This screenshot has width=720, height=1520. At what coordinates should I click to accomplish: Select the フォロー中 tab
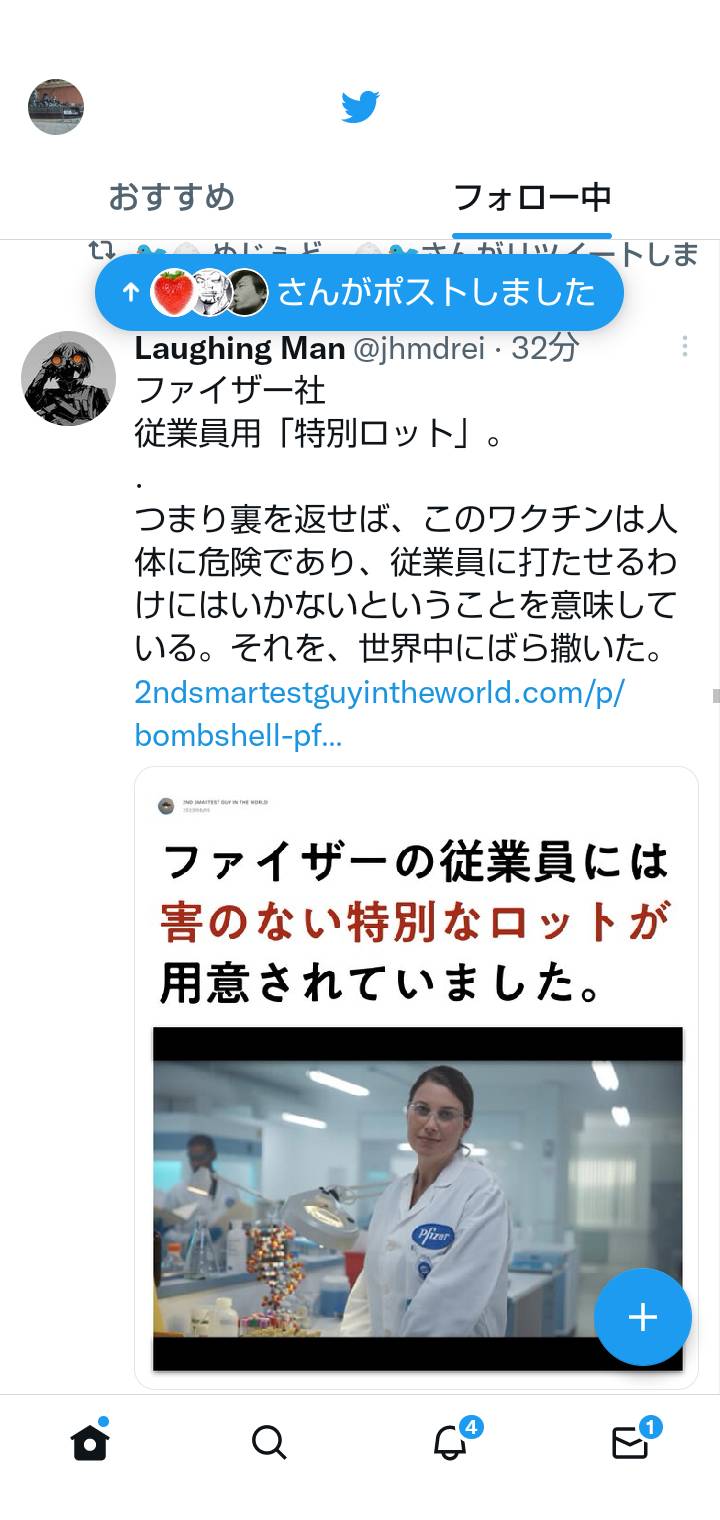[531, 197]
